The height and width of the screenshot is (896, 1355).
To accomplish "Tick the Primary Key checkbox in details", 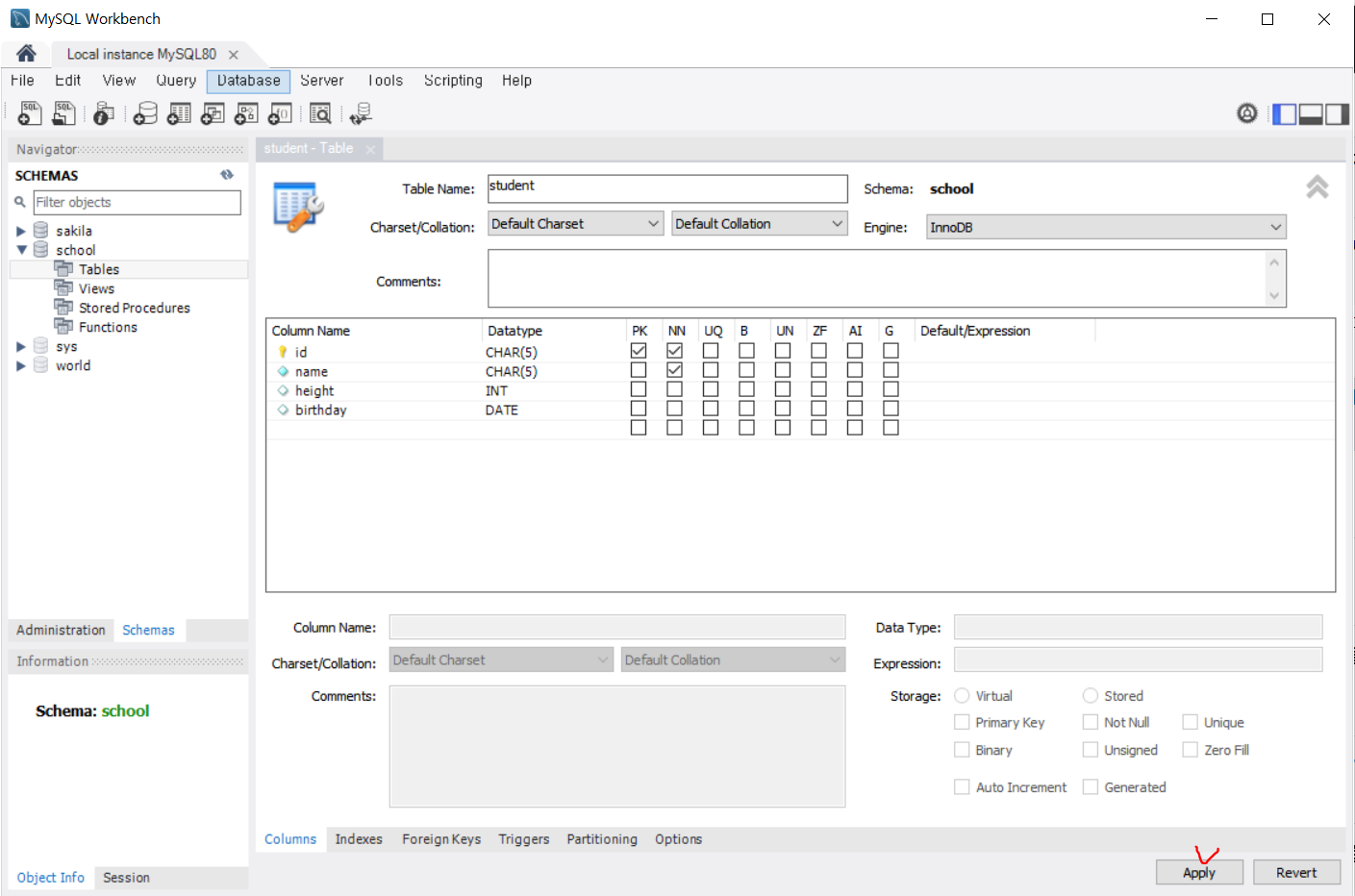I will (962, 722).
